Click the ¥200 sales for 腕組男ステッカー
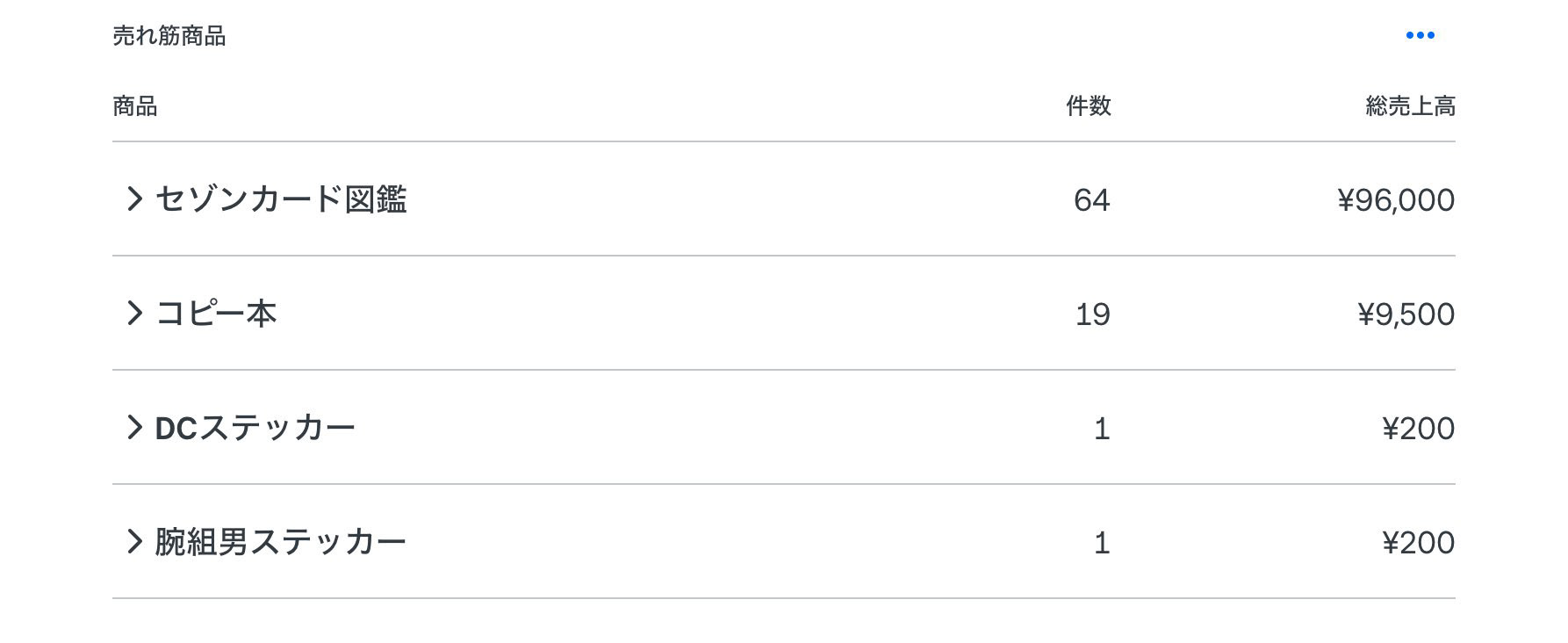1568x643 pixels. pyautogui.click(x=1418, y=543)
